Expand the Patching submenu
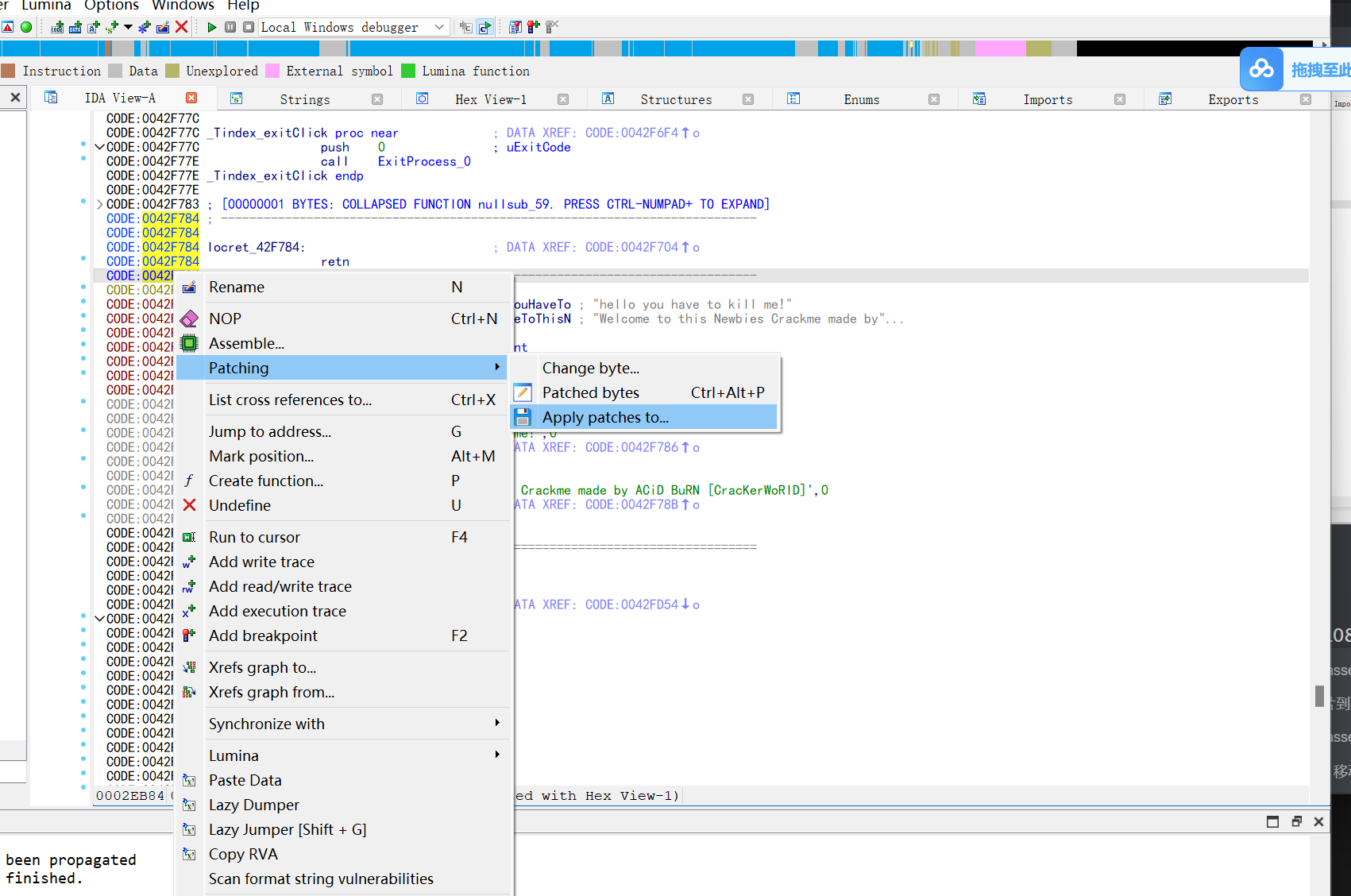This screenshot has width=1351, height=896. 343,368
